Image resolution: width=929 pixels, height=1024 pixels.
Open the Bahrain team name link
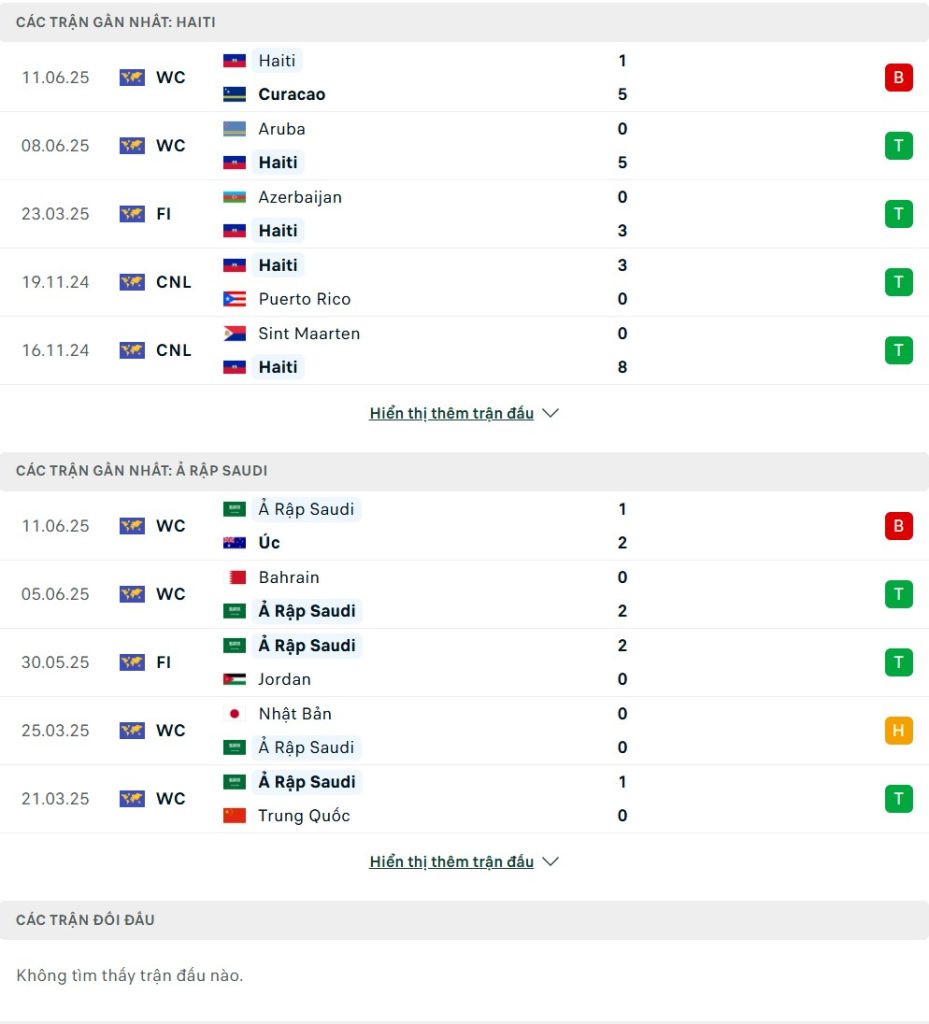(x=289, y=577)
